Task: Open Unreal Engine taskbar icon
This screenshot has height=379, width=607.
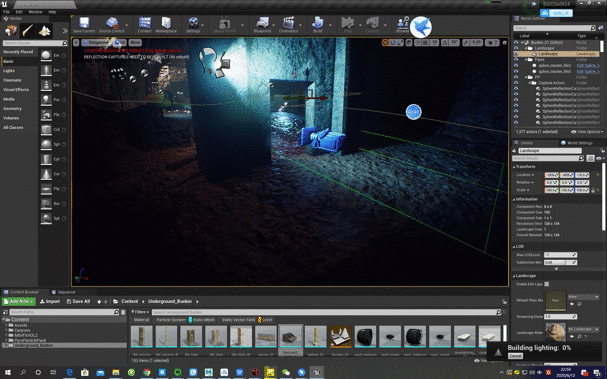Action: 317,372
